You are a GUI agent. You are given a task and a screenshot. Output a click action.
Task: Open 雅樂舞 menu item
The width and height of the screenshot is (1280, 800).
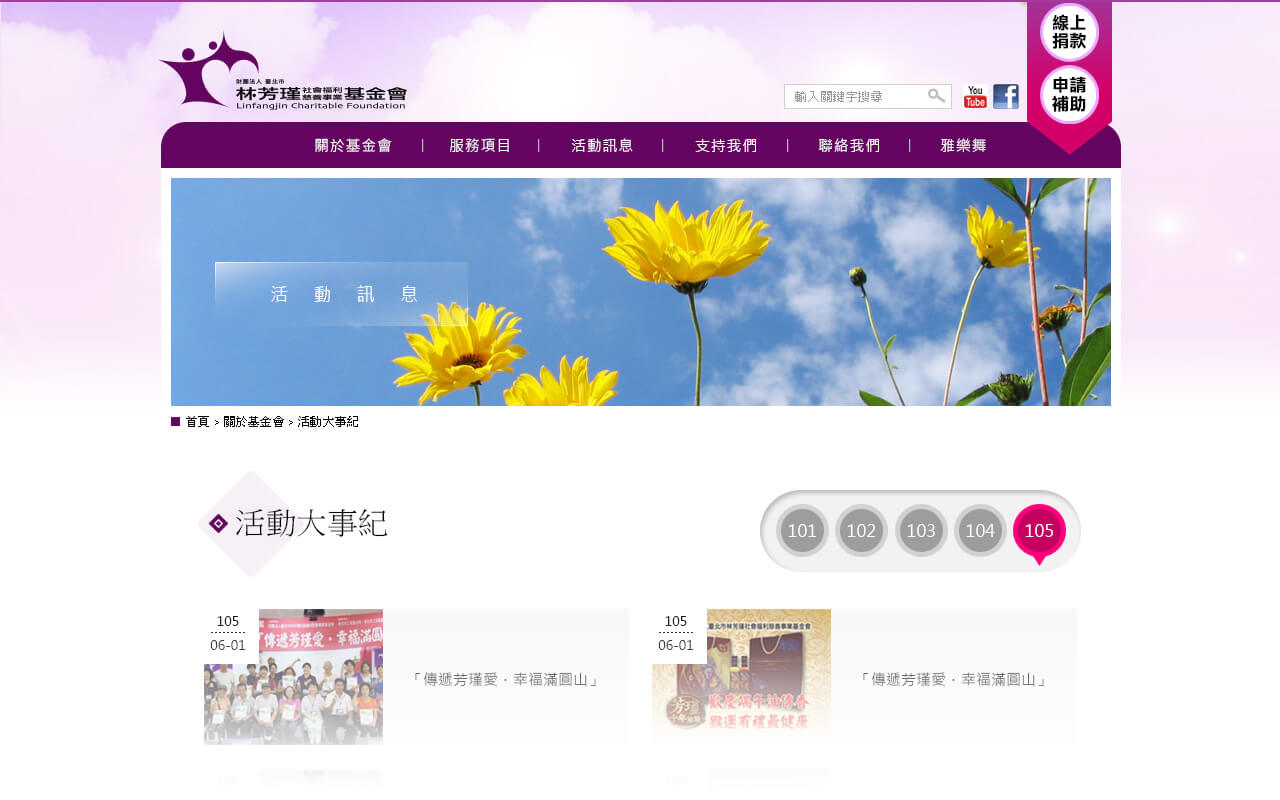point(963,146)
